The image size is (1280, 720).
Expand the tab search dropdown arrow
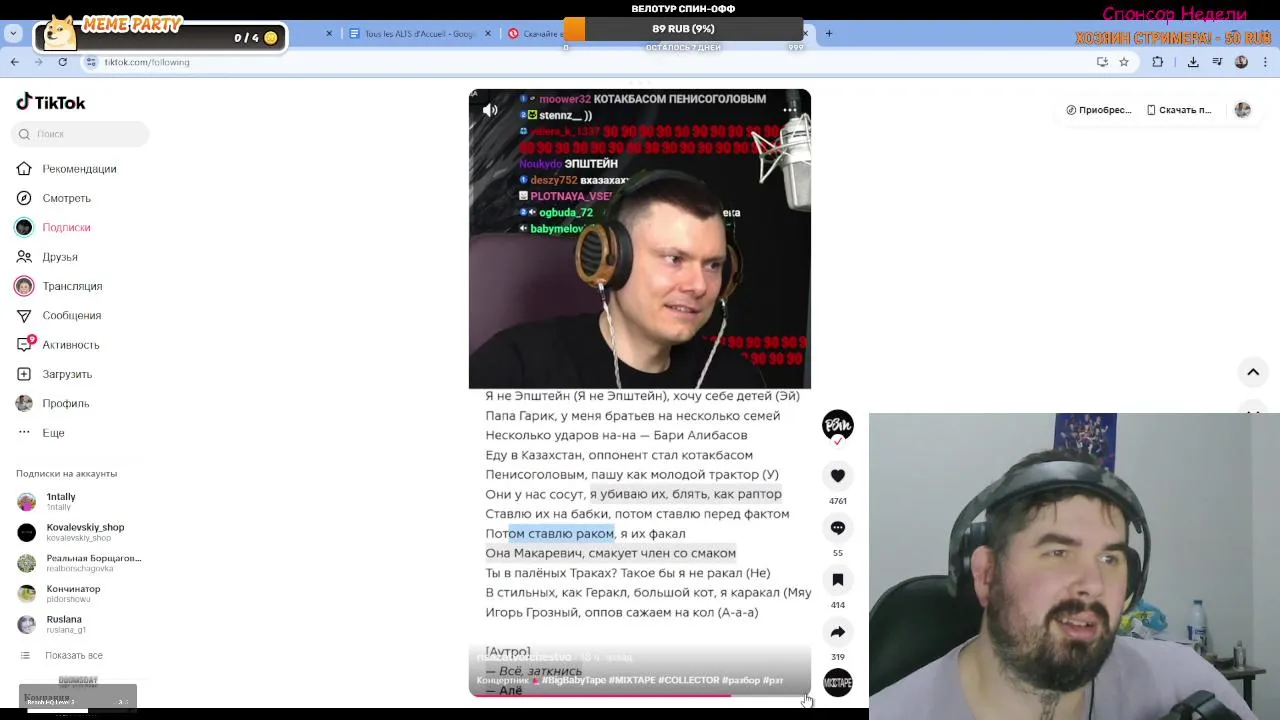pyautogui.click(x=13, y=33)
